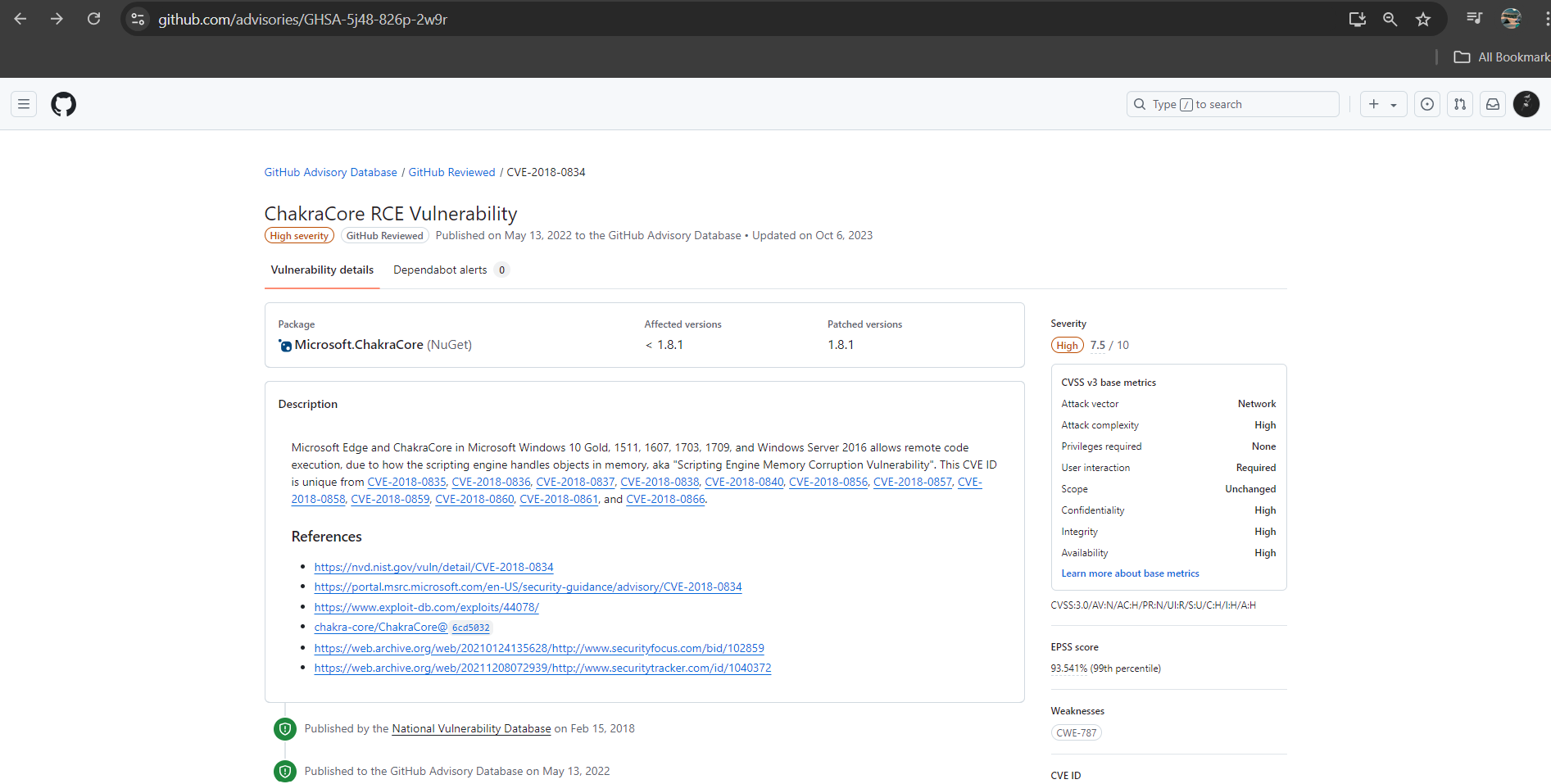Image resolution: width=1551 pixels, height=784 pixels.
Task: Open CVE-2018-0840 link
Action: 744,482
